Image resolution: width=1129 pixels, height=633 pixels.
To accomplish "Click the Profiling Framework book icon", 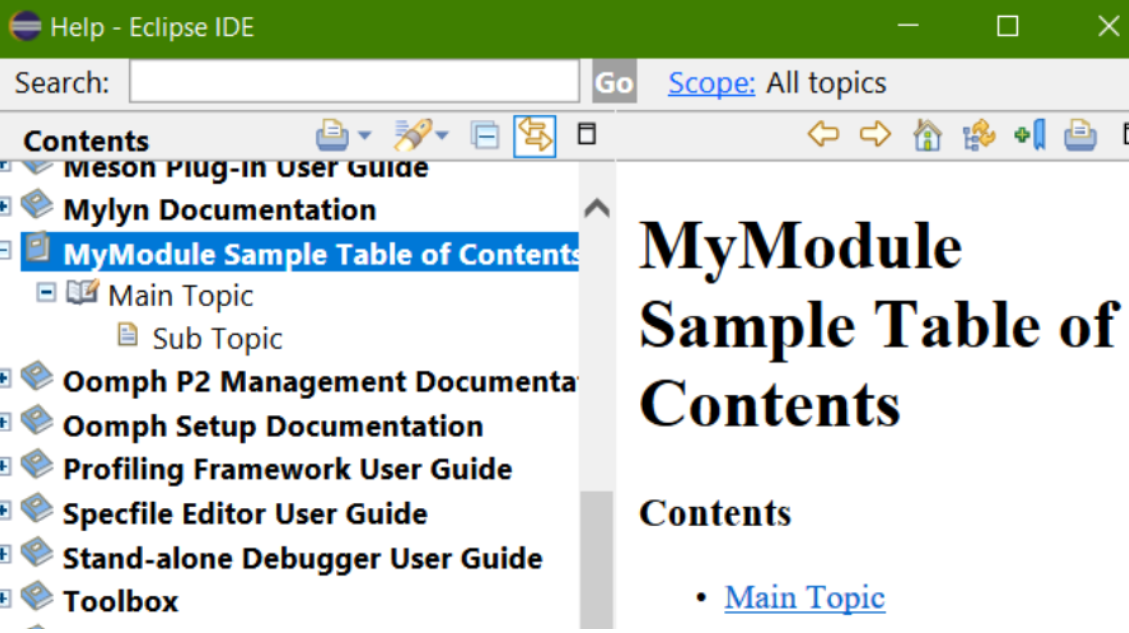I will click(x=37, y=464).
